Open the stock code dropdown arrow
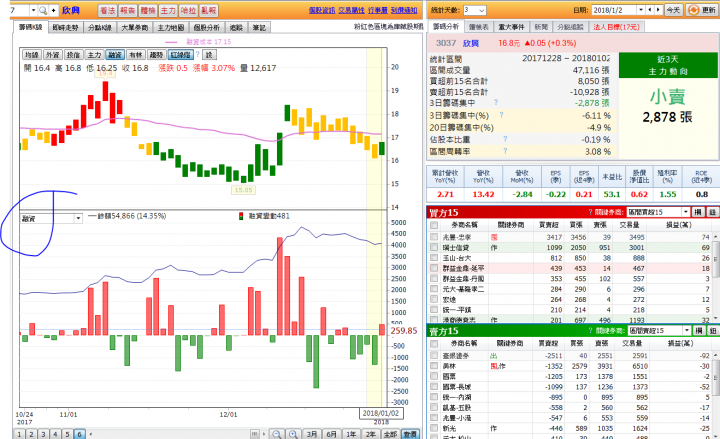Image resolution: width=720 pixels, height=439 pixels. [33, 10]
